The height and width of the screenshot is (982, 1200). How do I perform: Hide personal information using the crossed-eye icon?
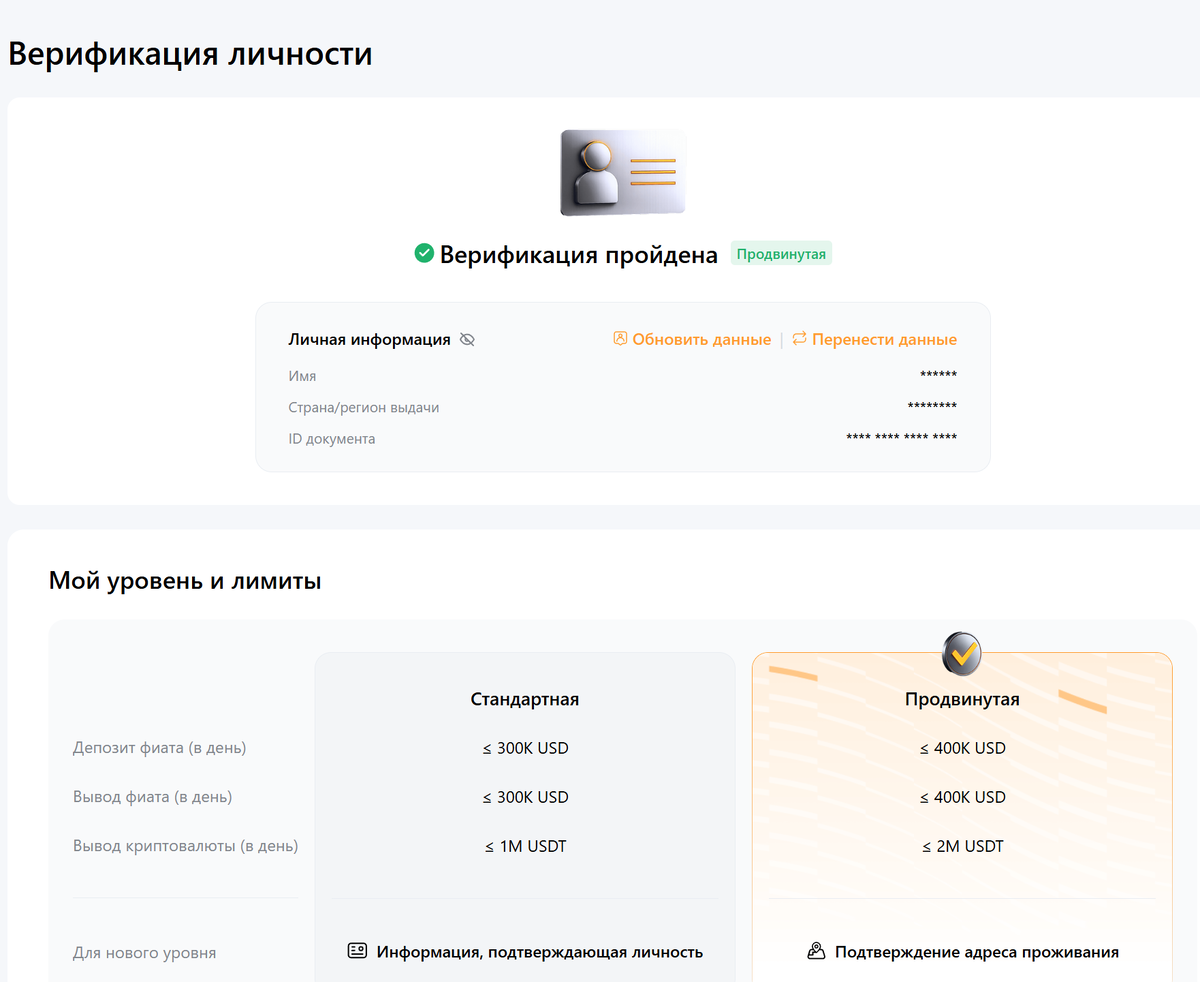[466, 339]
